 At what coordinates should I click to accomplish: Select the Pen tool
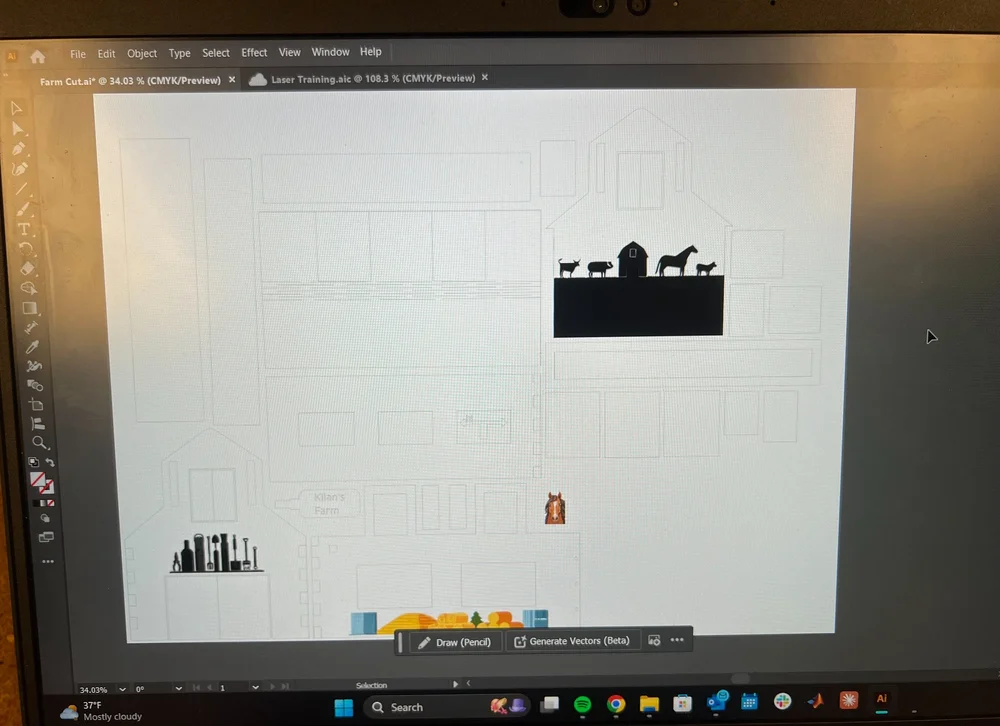18,149
